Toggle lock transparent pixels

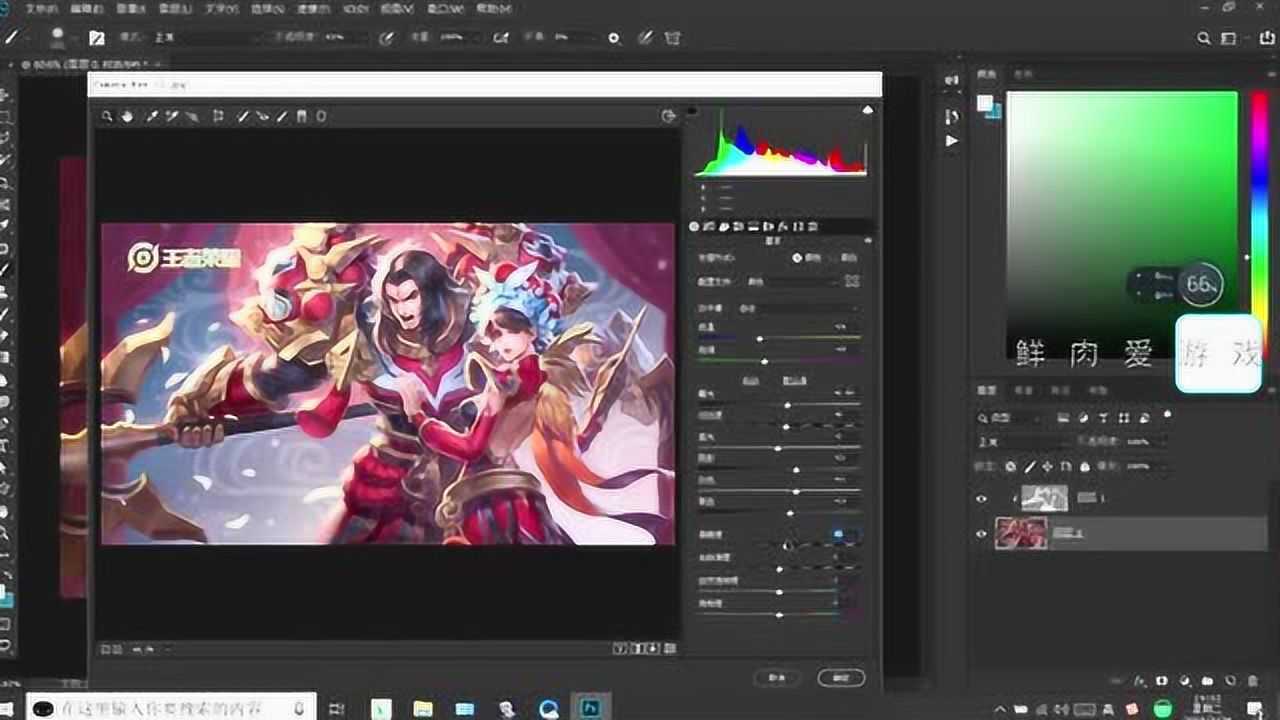pos(1011,466)
